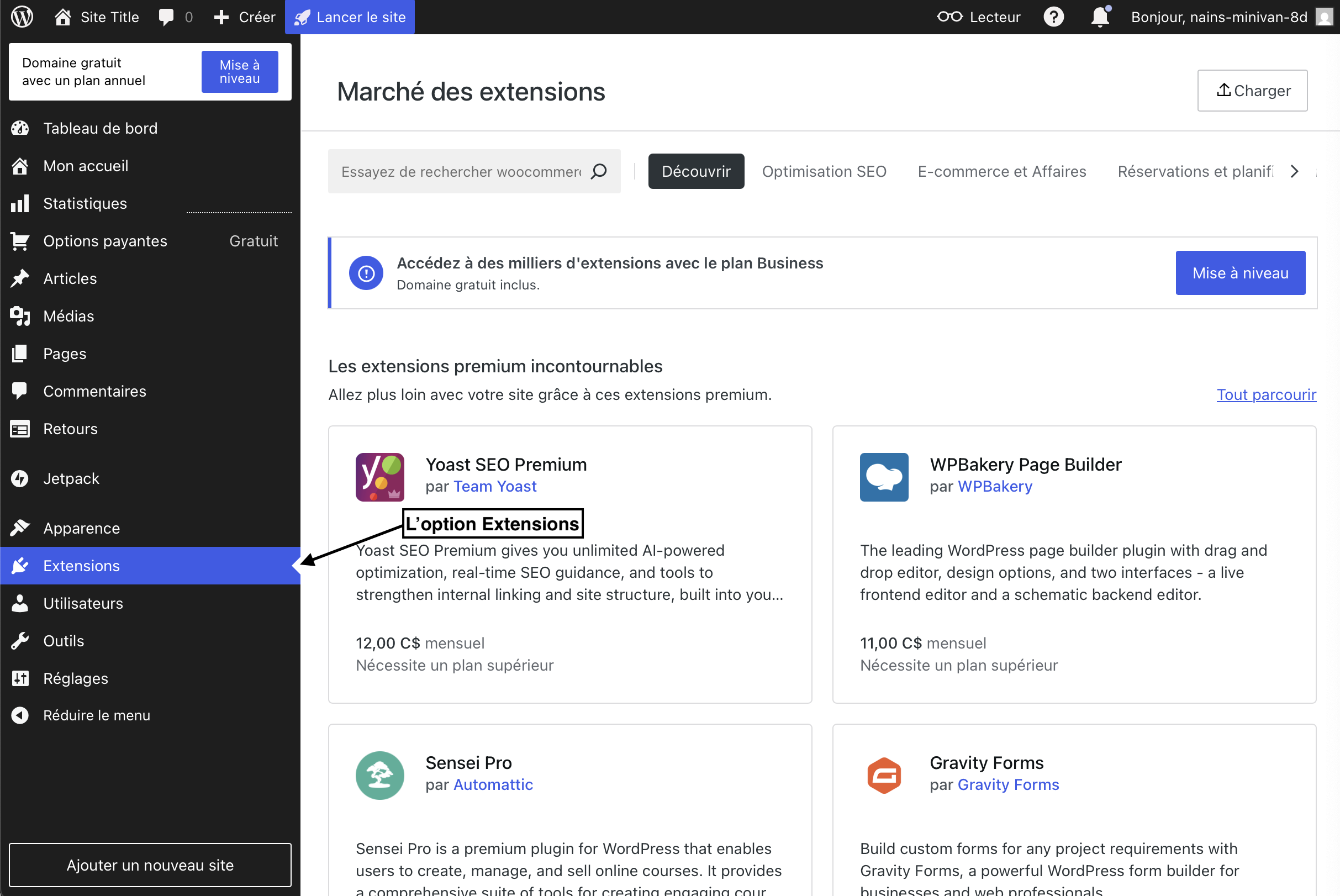Collapse sidebar with Réduire le menu
The width and height of the screenshot is (1340, 896).
click(x=96, y=715)
